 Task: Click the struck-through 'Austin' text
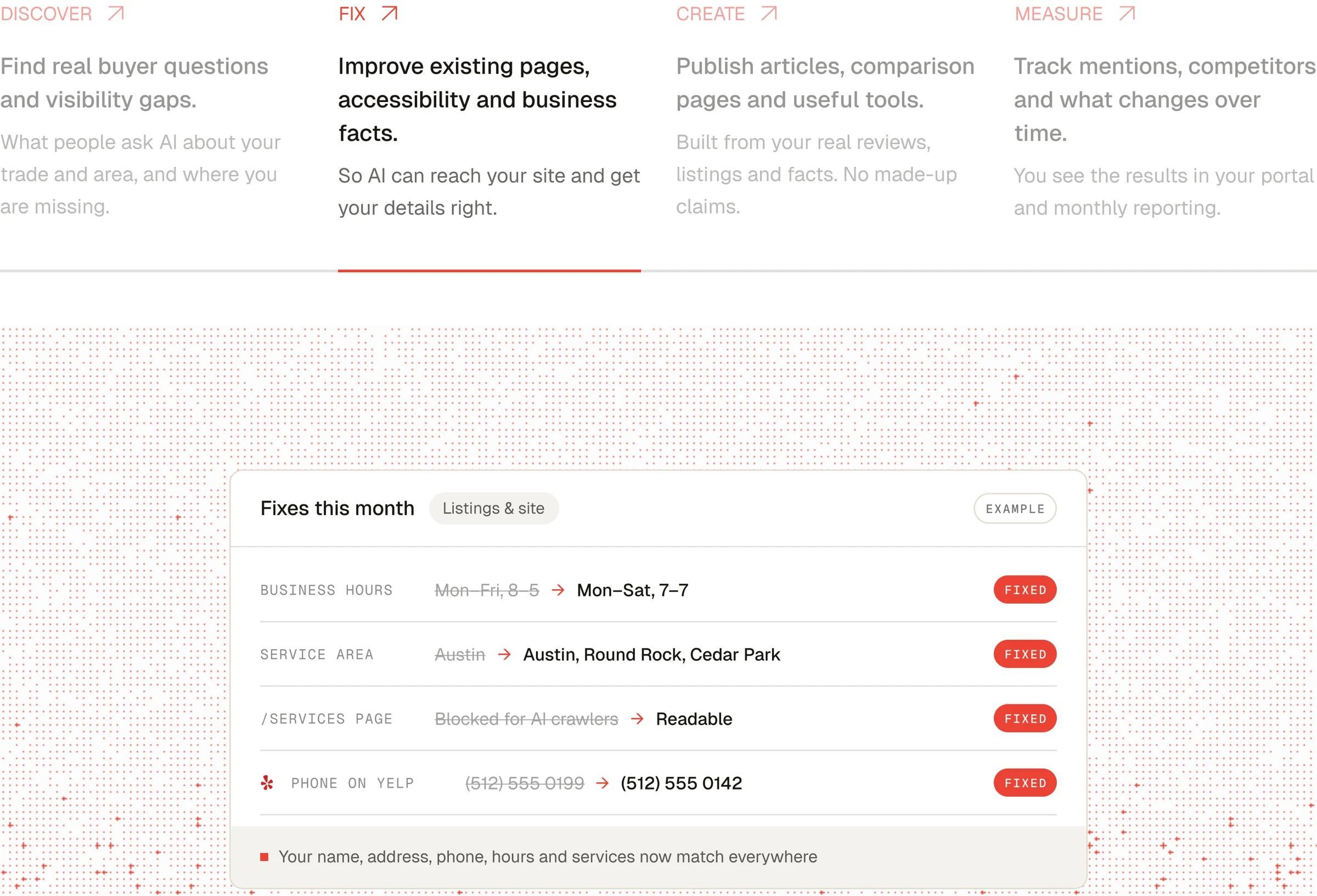[460, 655]
